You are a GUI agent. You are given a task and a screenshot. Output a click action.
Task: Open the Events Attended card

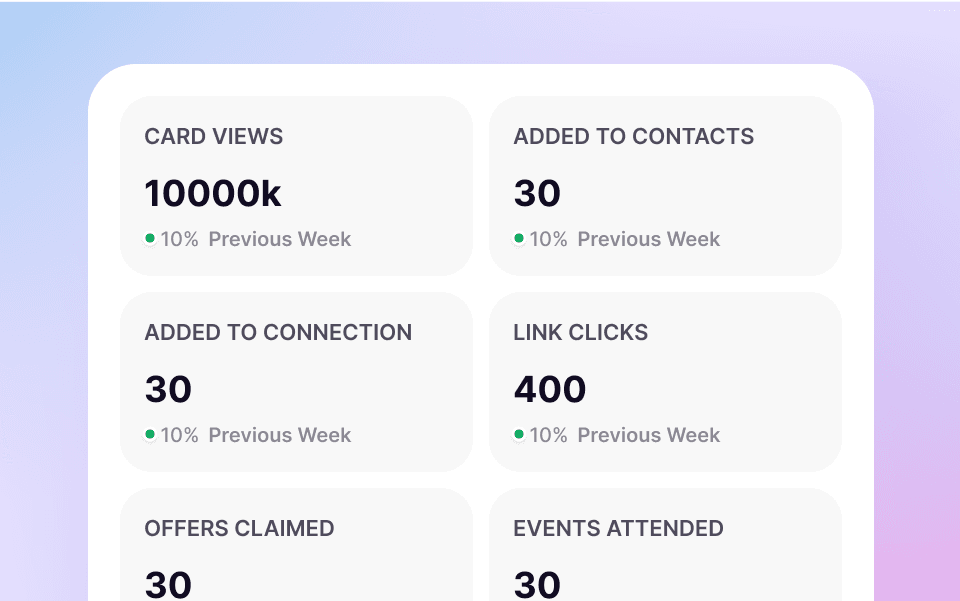pos(666,545)
